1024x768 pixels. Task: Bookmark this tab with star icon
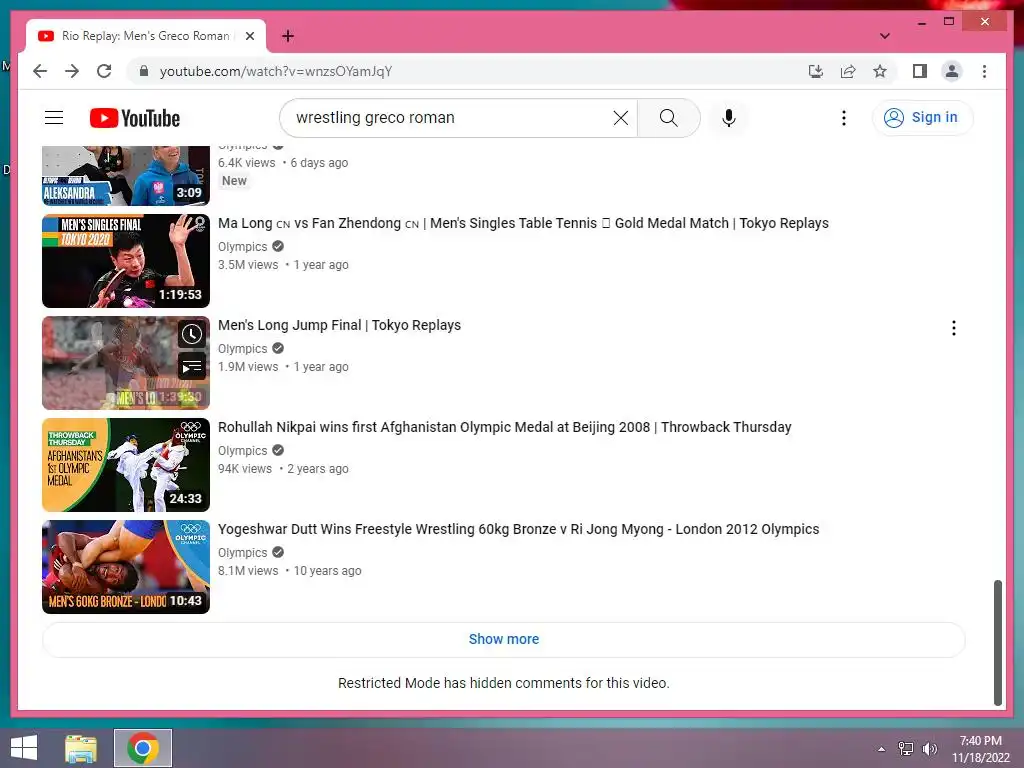[x=880, y=71]
